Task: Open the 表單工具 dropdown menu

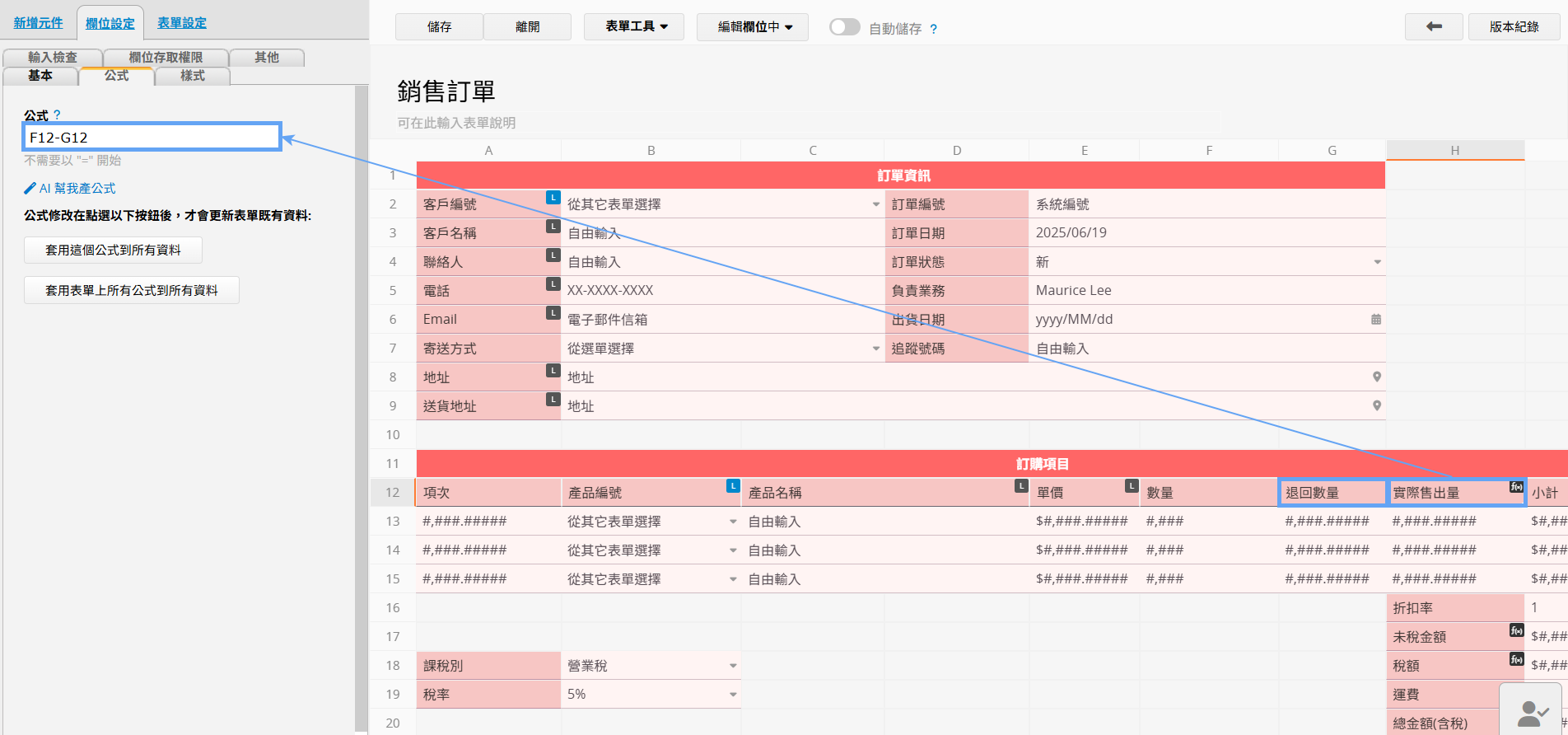Action: 637,26
